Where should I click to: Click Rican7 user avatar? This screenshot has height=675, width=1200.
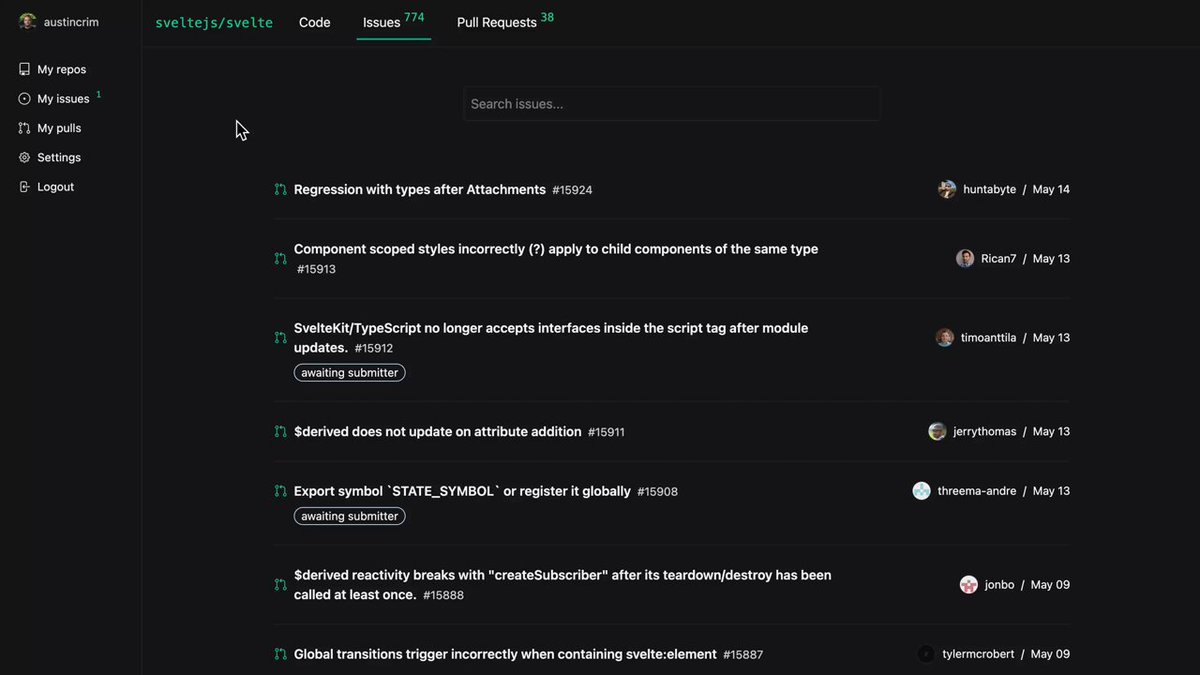tap(965, 258)
